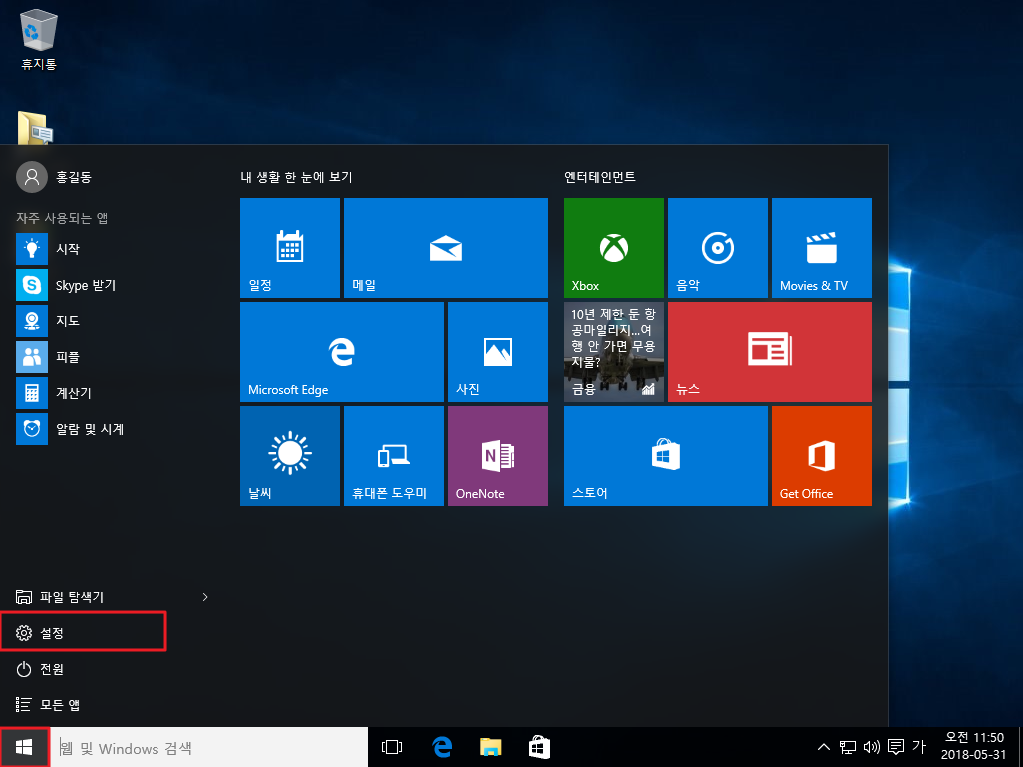Open the 일정 calendar tile
Viewport: 1023px width, 767px height.
click(x=290, y=248)
